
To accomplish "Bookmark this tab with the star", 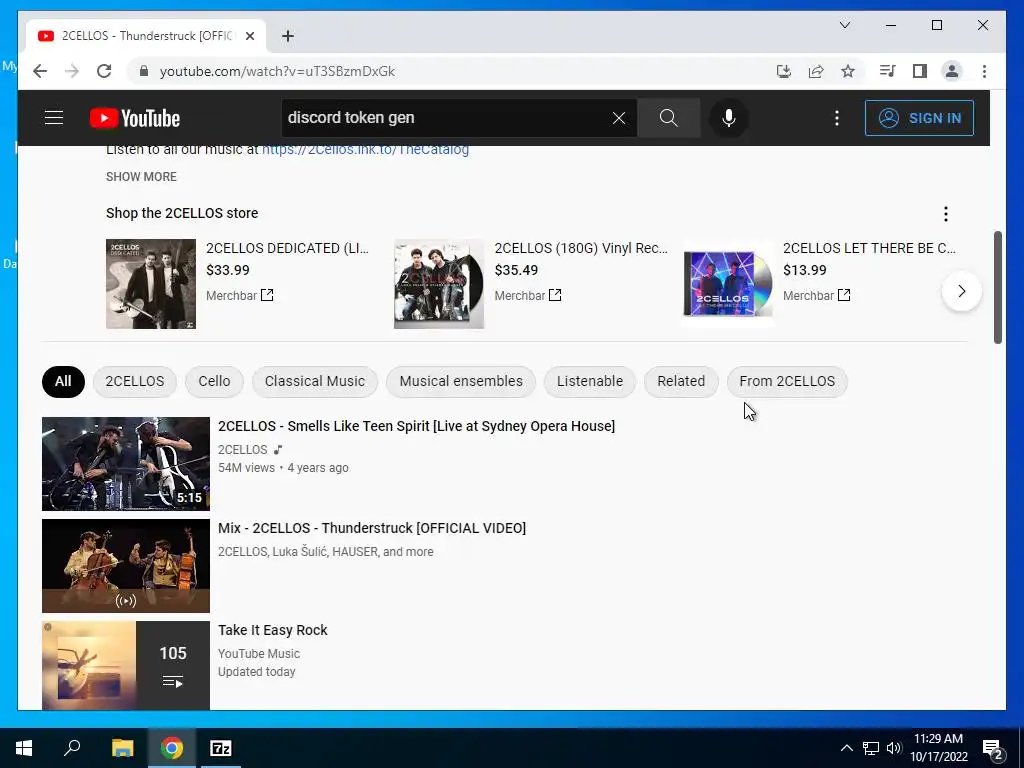I will [848, 71].
